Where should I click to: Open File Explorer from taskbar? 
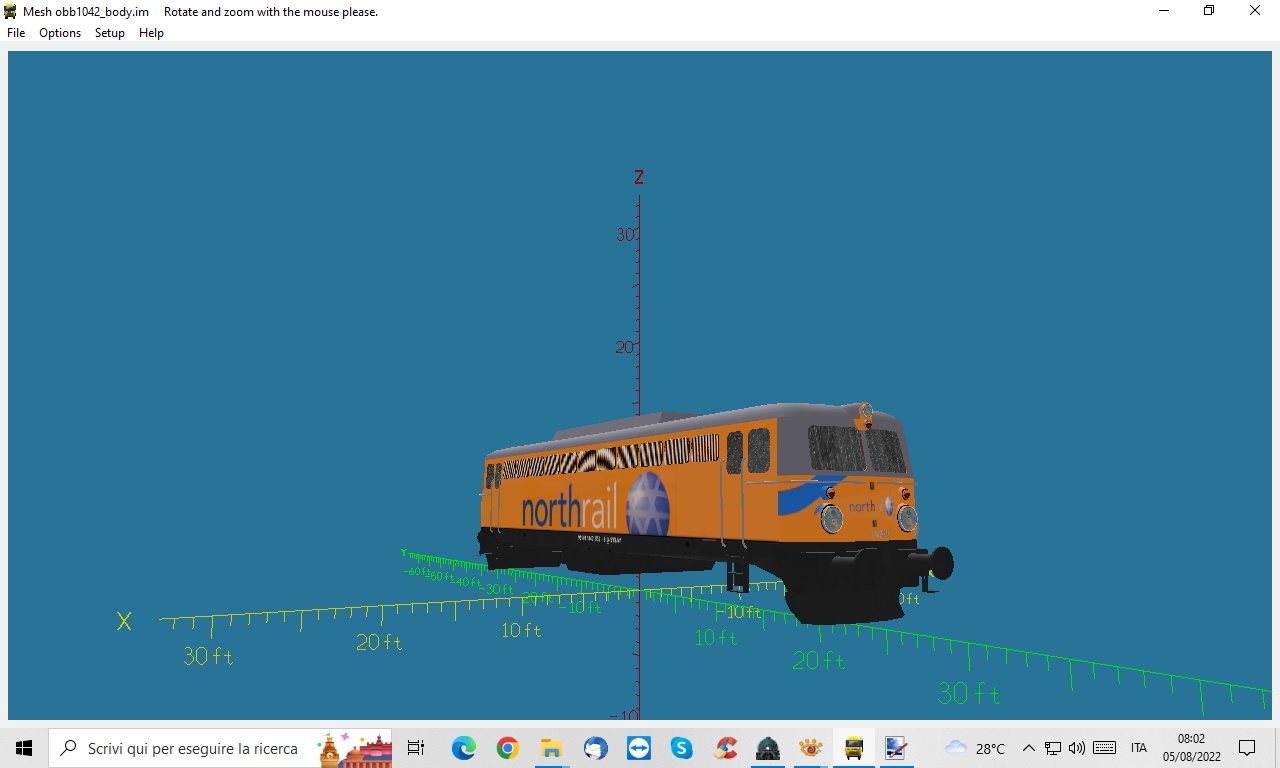(551, 748)
